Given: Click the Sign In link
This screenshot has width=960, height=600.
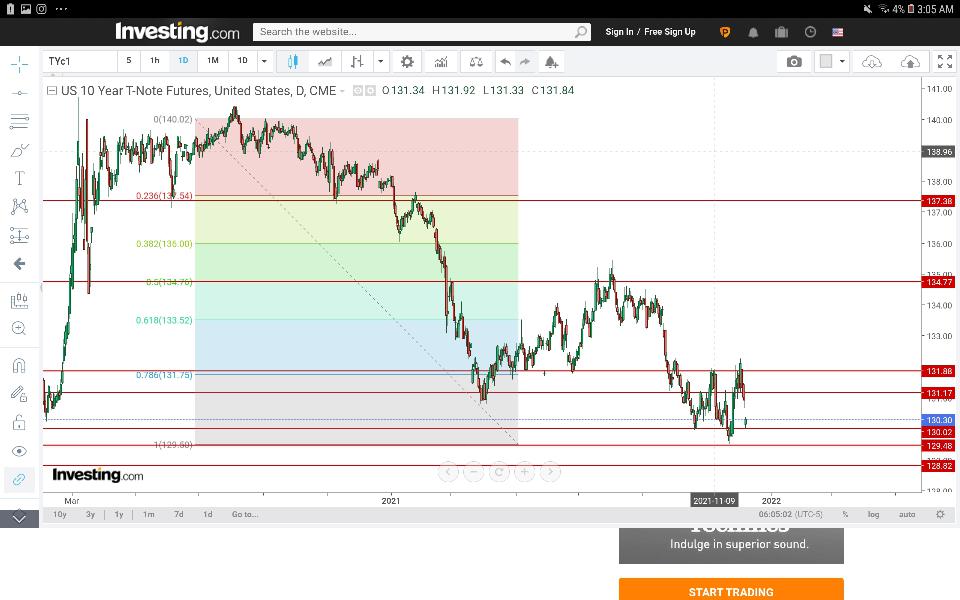Looking at the screenshot, I should coord(619,32).
